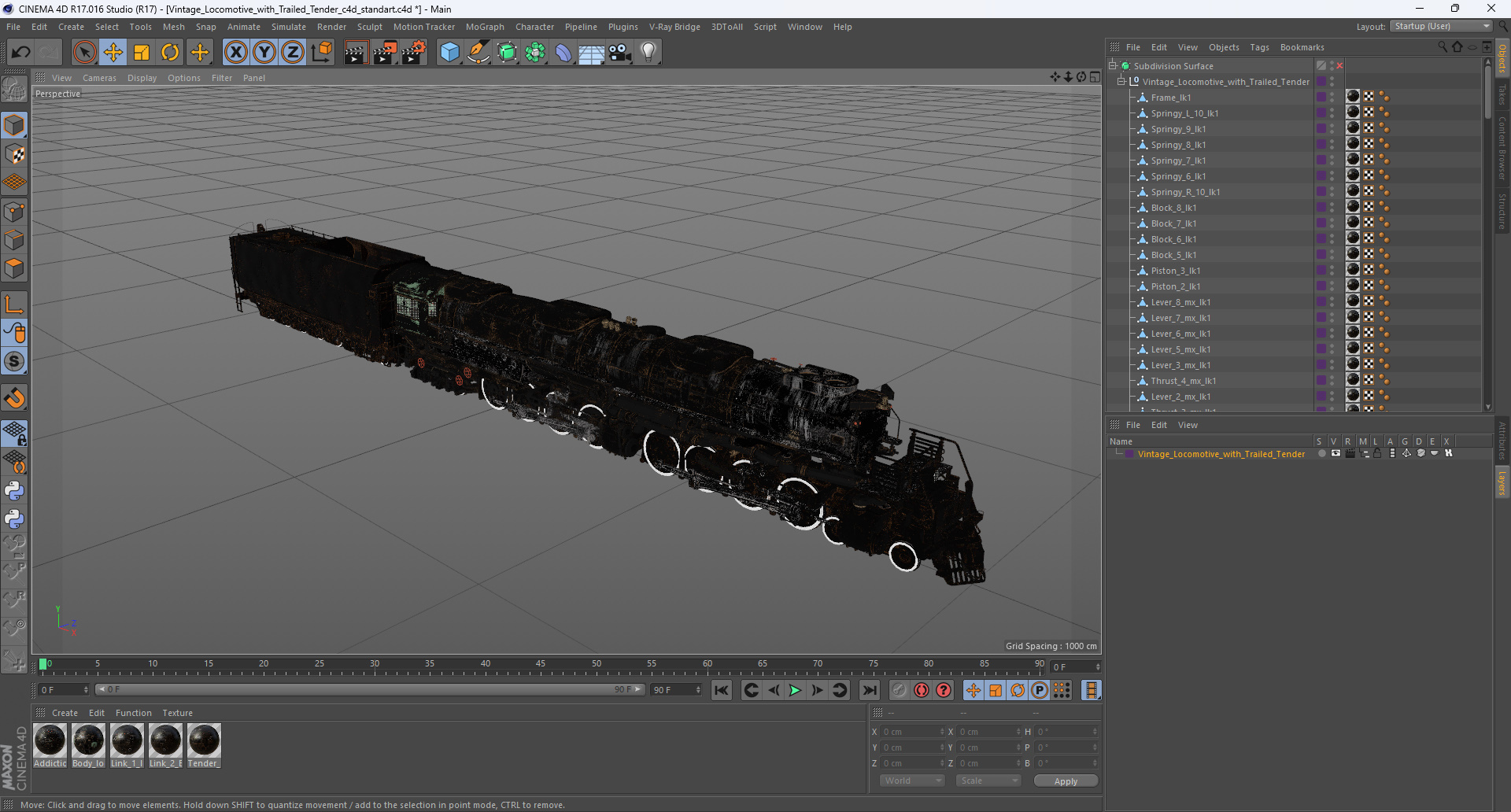Open the spline Pen tool
Image resolution: width=1511 pixels, height=812 pixels.
pos(478,53)
